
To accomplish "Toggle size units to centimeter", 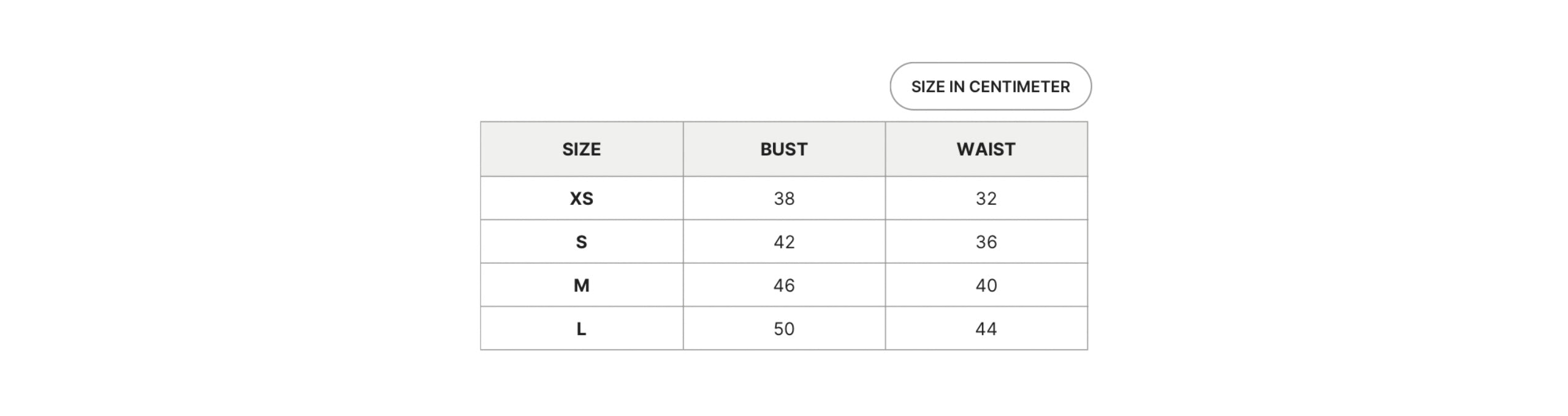I will (990, 87).
